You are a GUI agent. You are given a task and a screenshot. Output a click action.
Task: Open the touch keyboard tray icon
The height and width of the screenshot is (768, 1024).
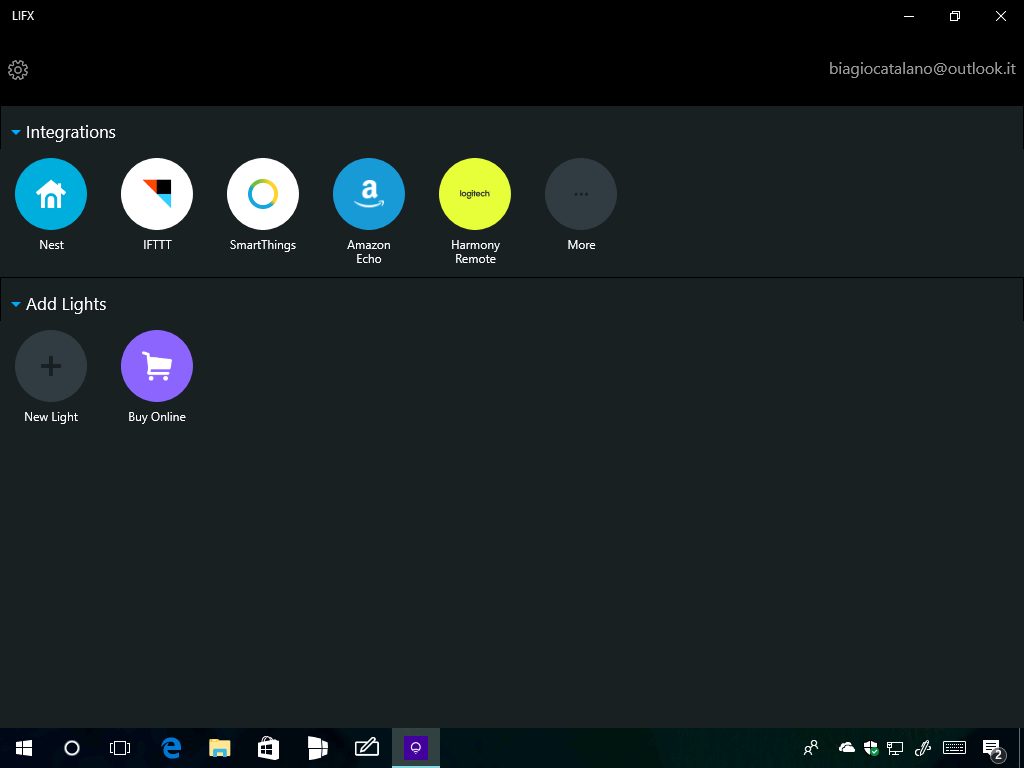click(x=954, y=748)
